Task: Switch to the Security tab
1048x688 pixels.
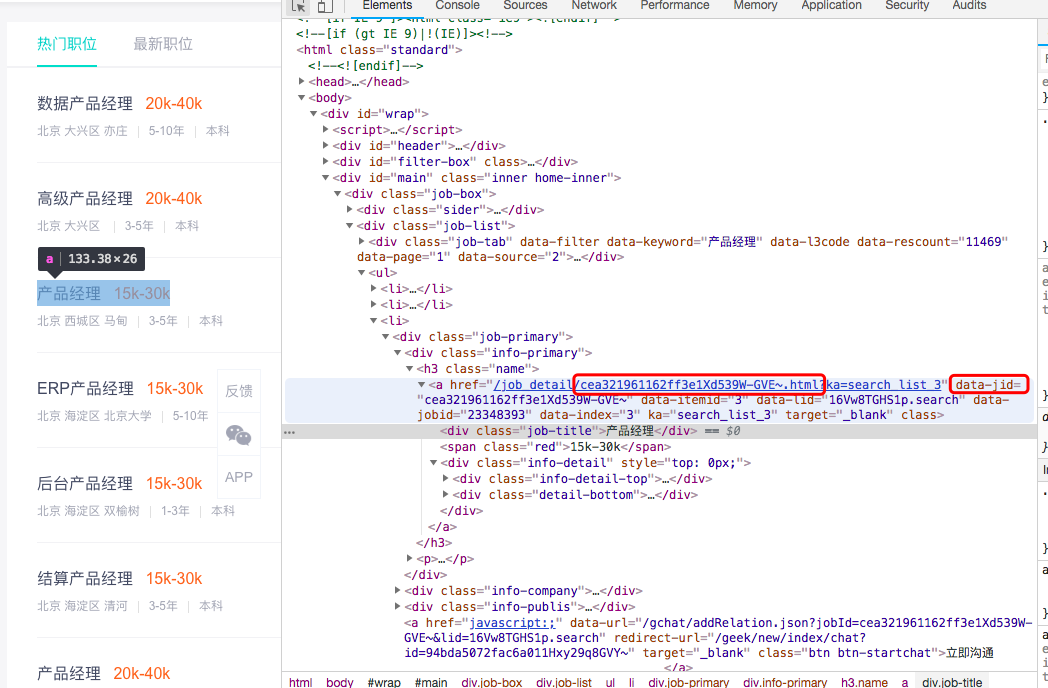Action: point(907,5)
